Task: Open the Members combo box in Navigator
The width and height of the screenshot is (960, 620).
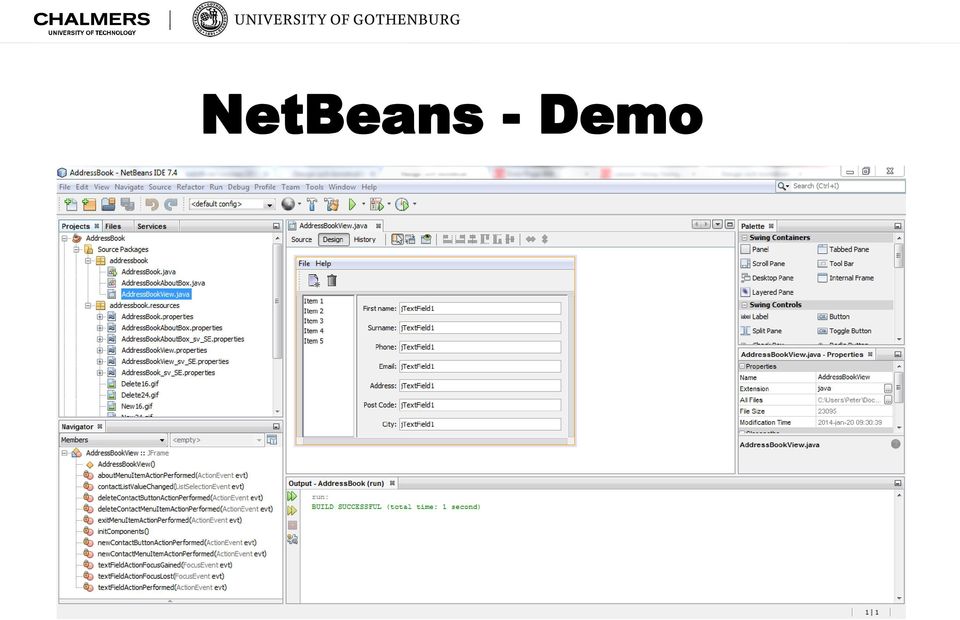Action: (x=113, y=440)
